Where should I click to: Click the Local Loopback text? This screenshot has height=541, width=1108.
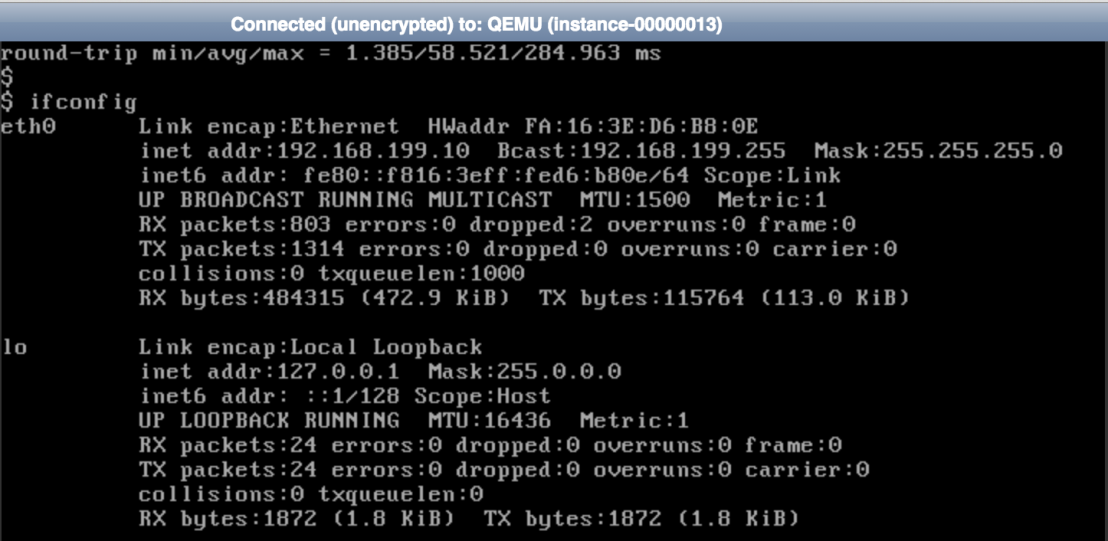387,347
